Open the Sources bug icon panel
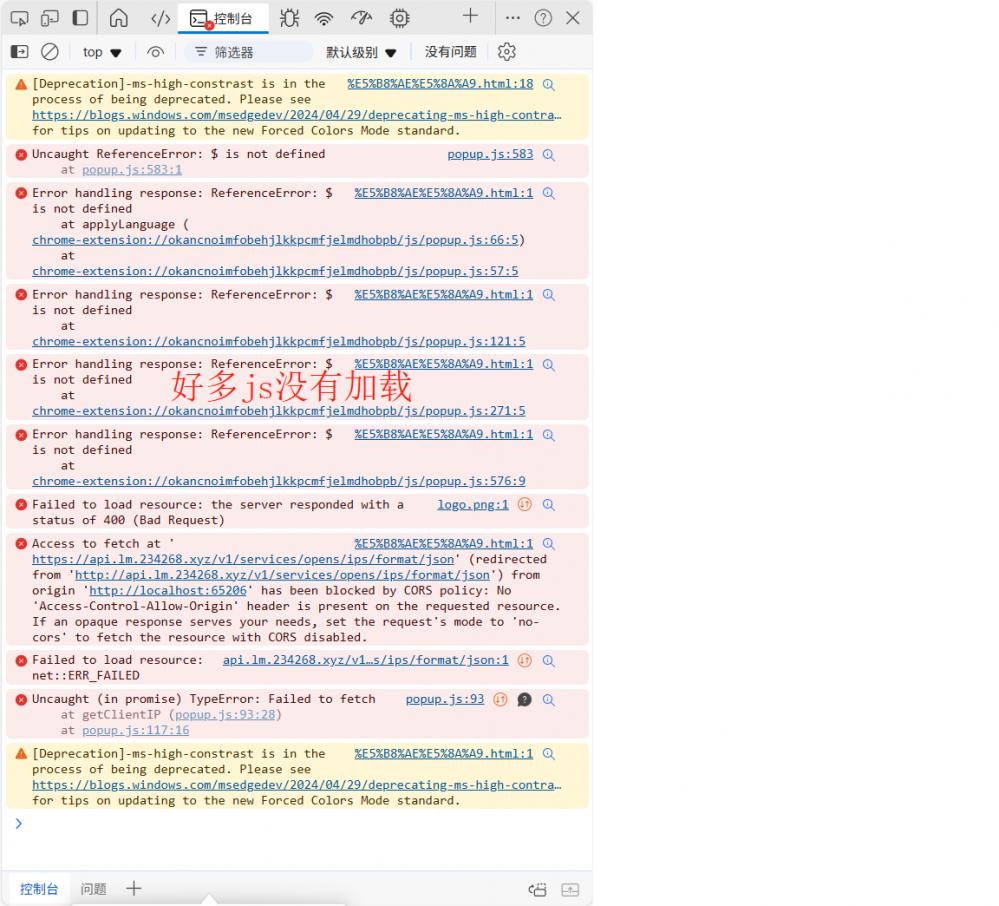This screenshot has height=906, width=999. coord(289,18)
